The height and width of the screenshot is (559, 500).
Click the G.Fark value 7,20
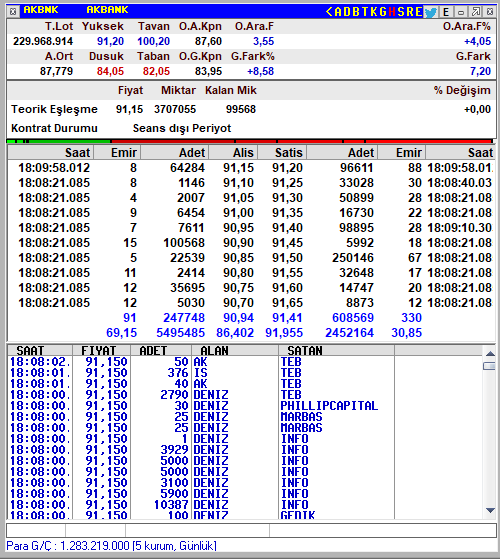pyautogui.click(x=480, y=71)
